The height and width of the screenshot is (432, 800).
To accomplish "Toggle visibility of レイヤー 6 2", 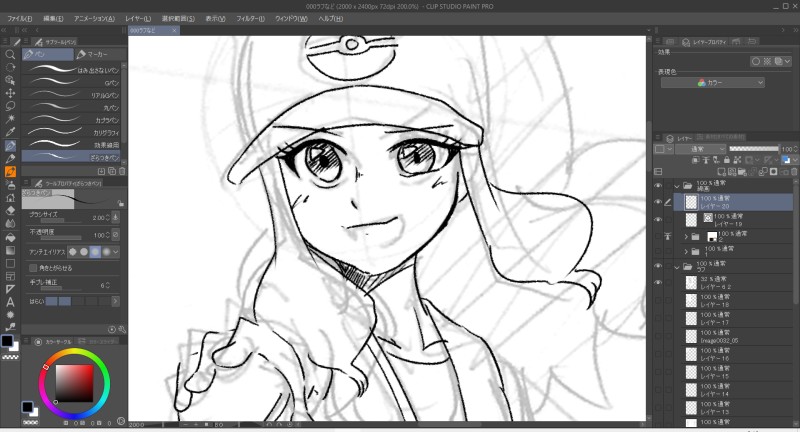I will (658, 283).
